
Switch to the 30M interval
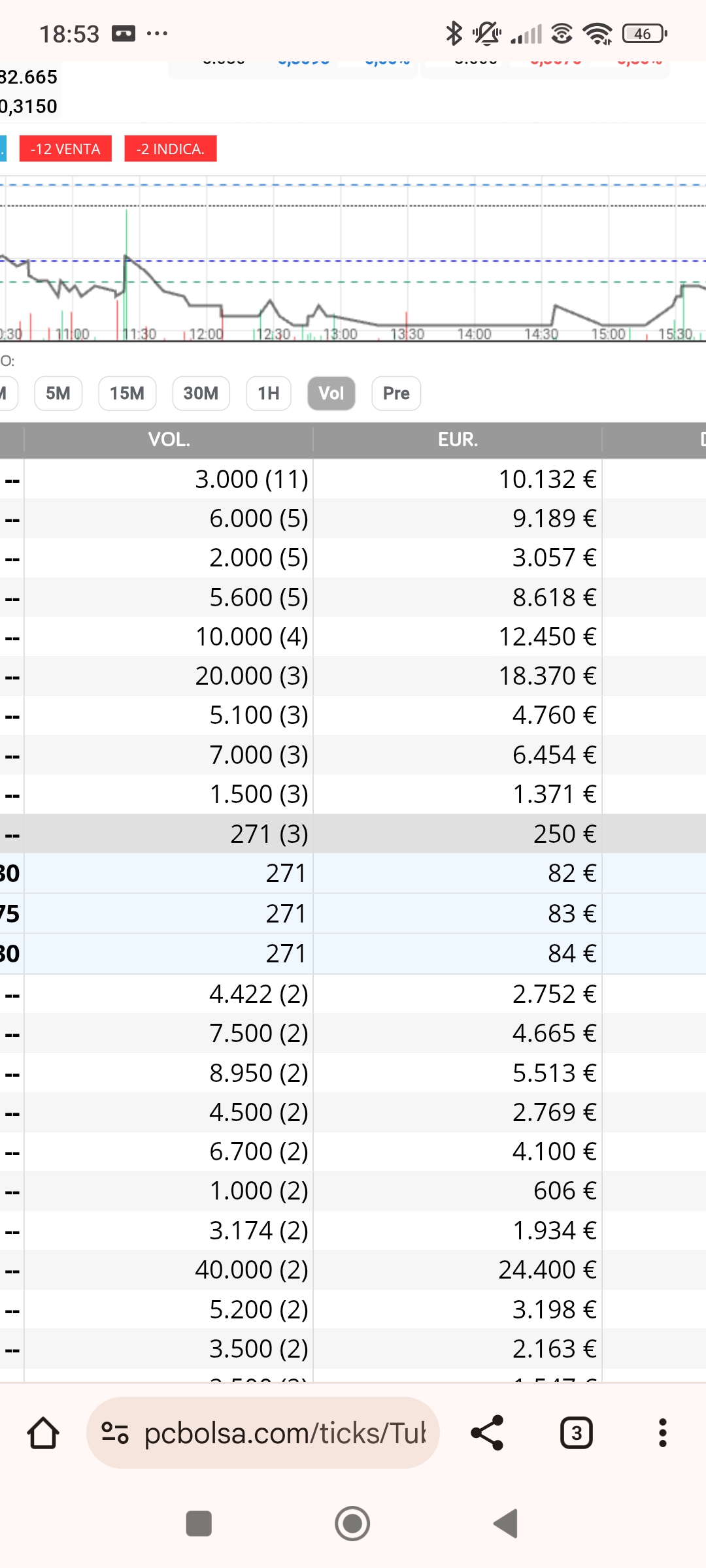pyautogui.click(x=201, y=393)
